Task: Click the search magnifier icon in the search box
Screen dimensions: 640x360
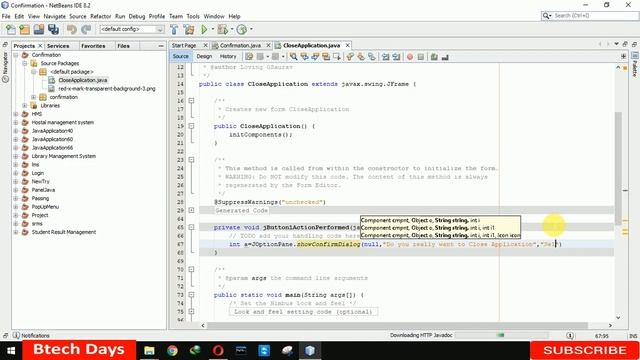Action: (x=547, y=16)
